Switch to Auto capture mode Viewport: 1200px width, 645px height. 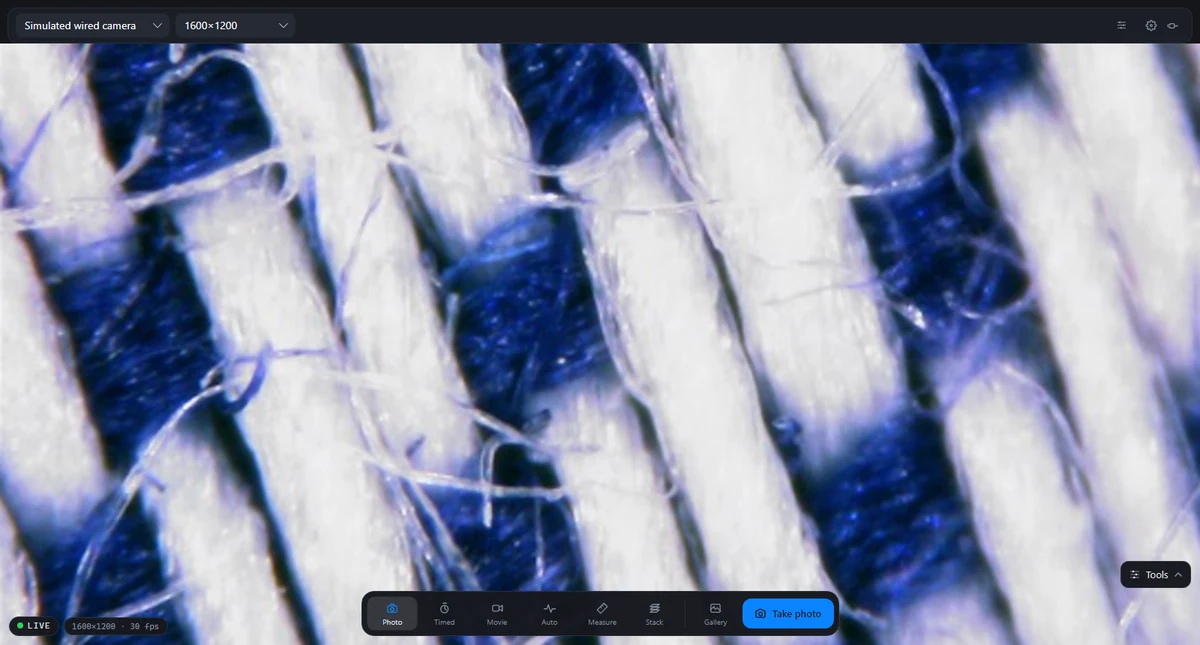pyautogui.click(x=549, y=613)
